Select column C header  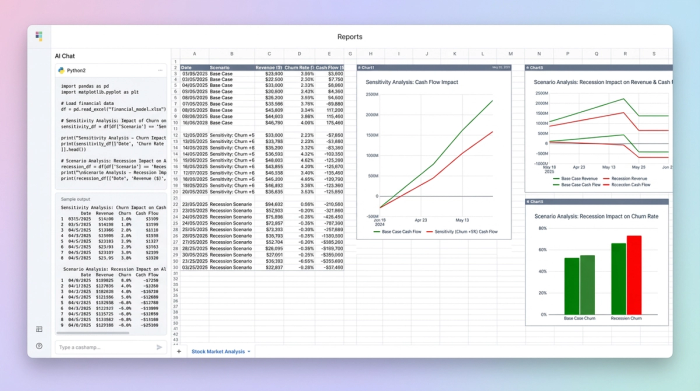tap(269, 54)
